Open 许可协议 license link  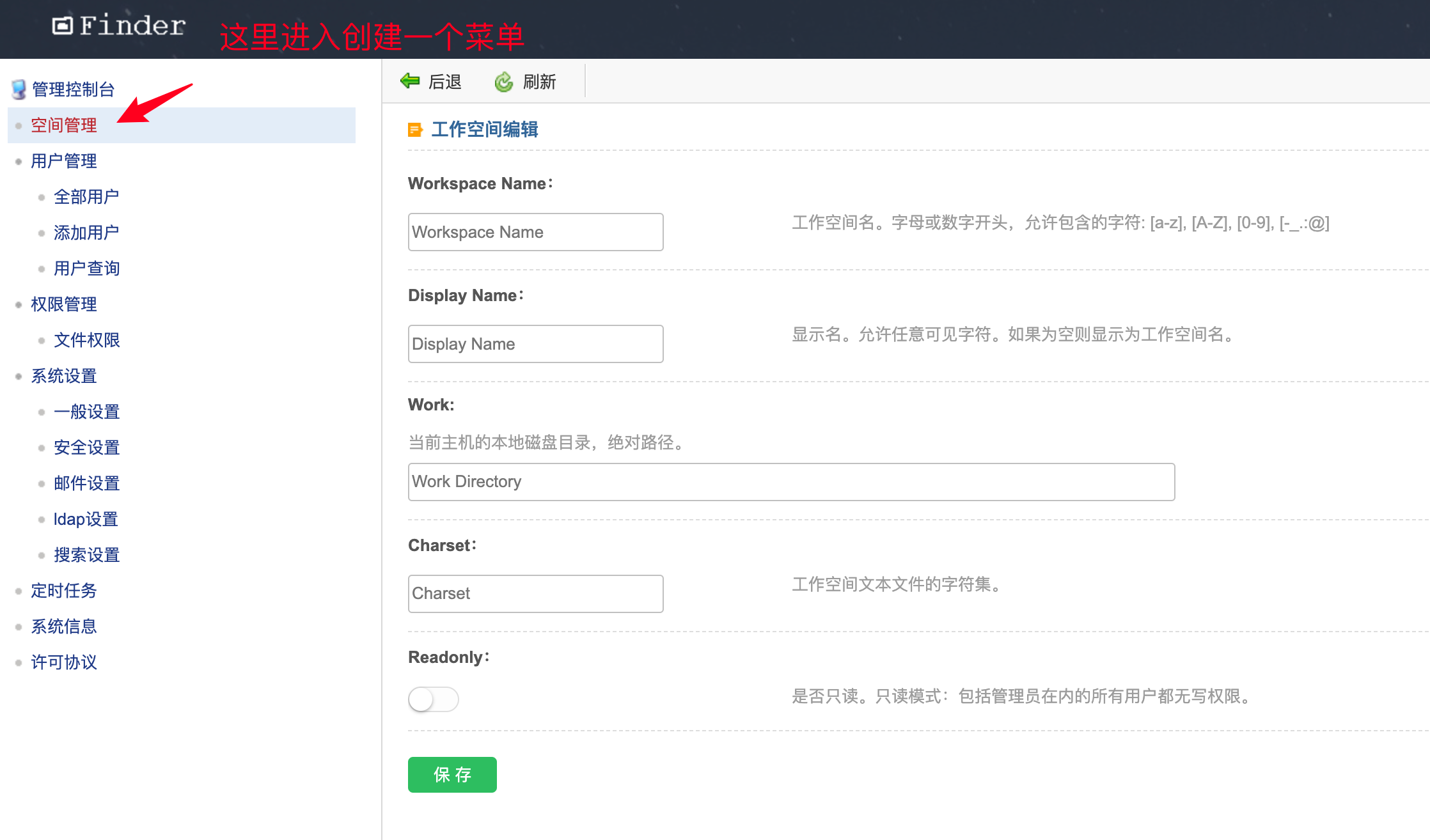click(64, 662)
